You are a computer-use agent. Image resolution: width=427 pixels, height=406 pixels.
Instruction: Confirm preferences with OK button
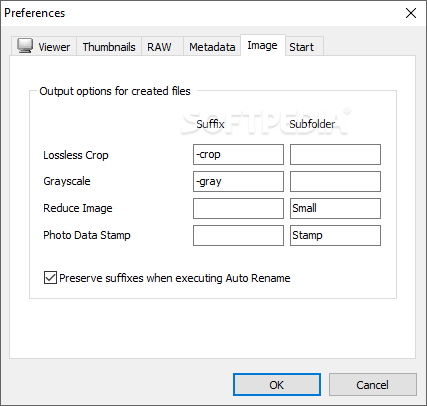277,385
